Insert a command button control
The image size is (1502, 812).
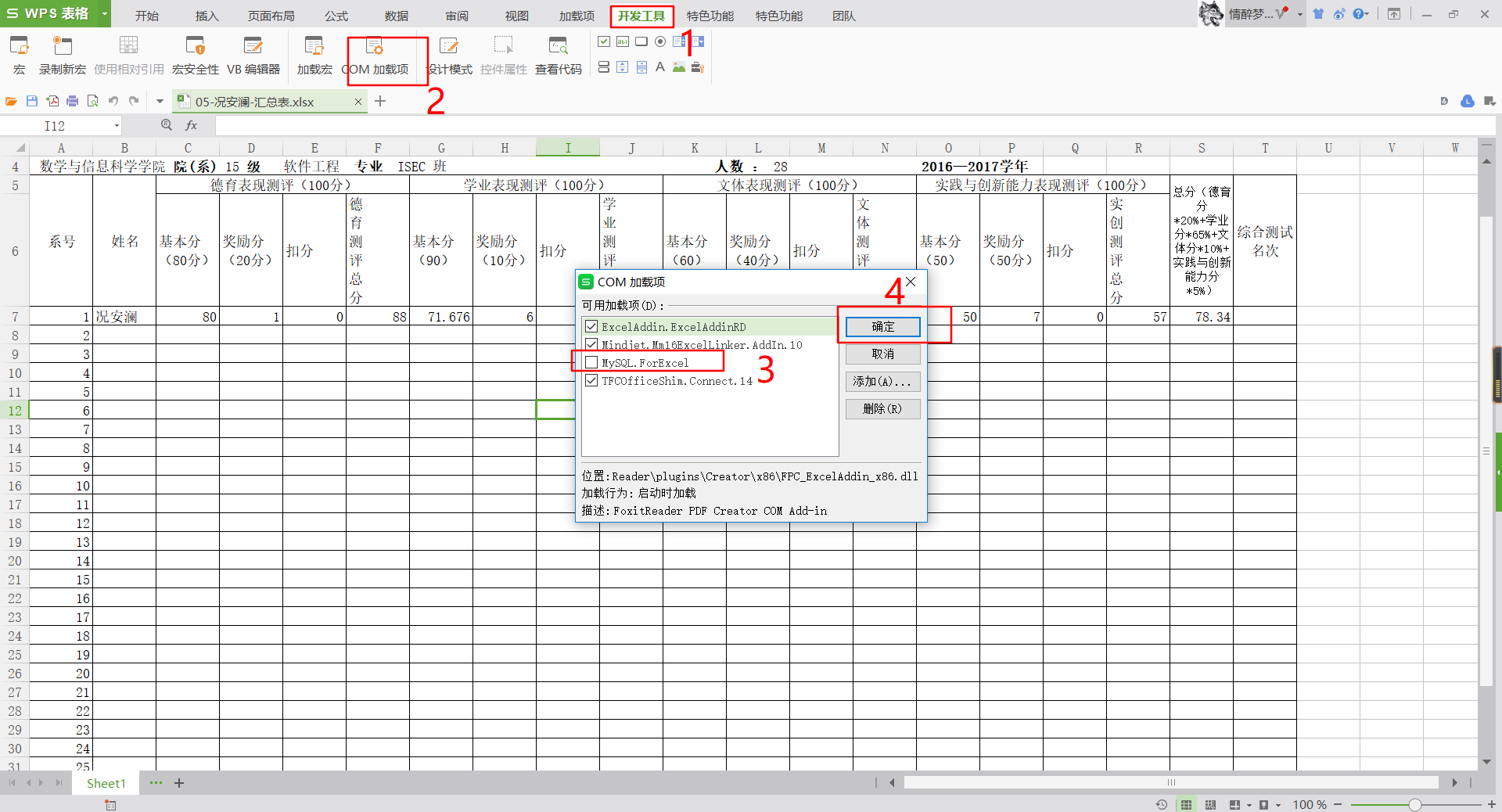coord(641,41)
